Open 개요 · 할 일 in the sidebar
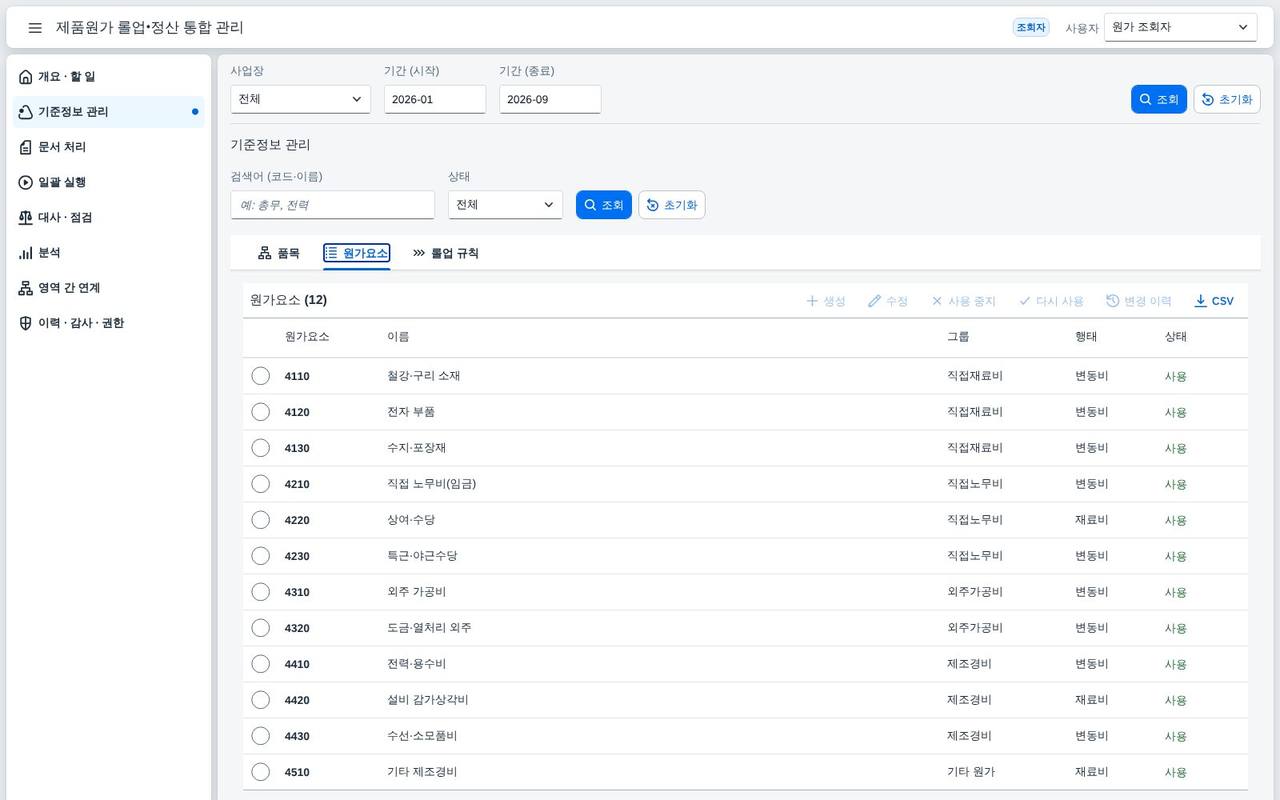Screen dimensions: 1280x800 (x=110, y=77)
